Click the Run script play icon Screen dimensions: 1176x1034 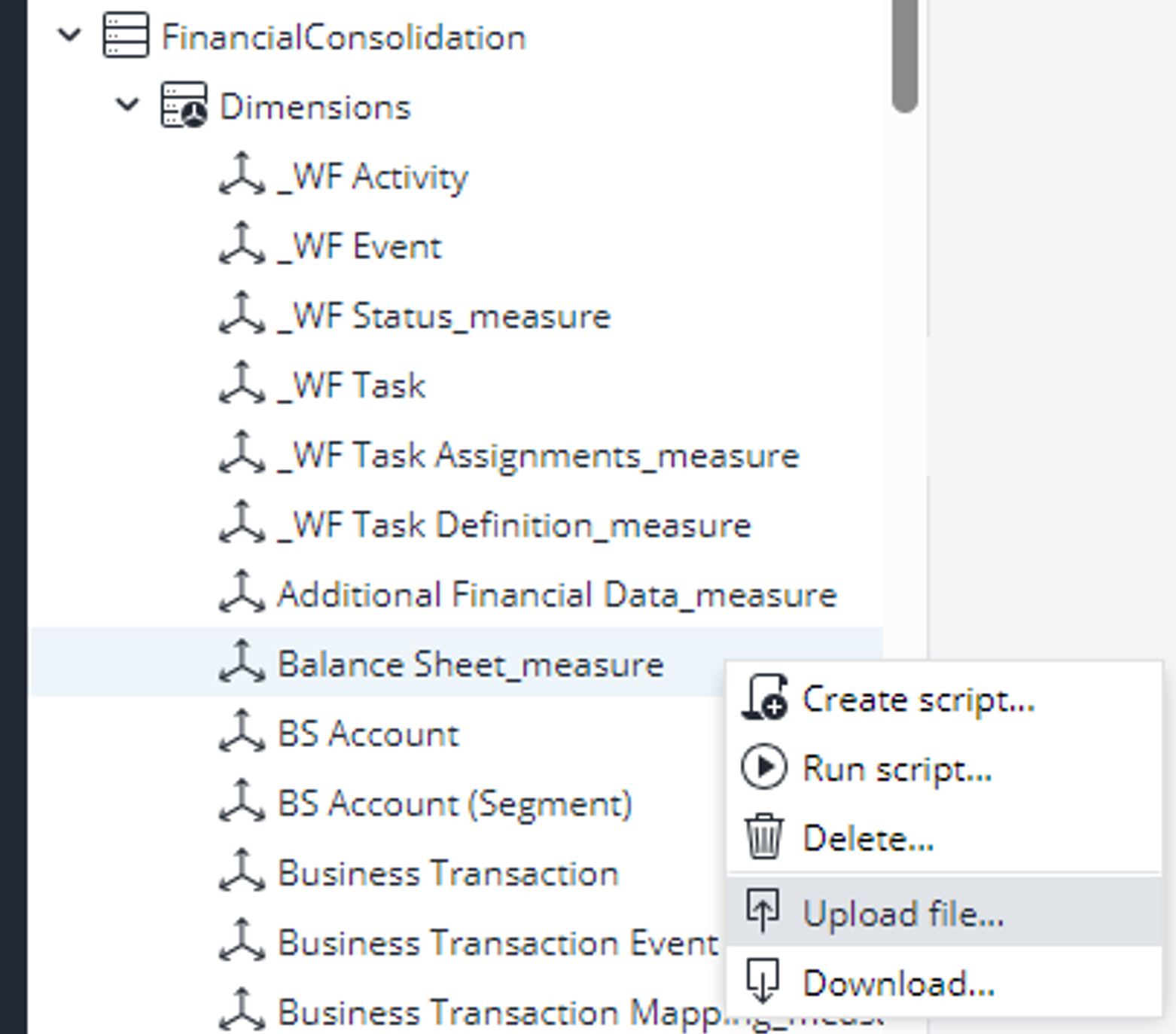click(x=764, y=767)
